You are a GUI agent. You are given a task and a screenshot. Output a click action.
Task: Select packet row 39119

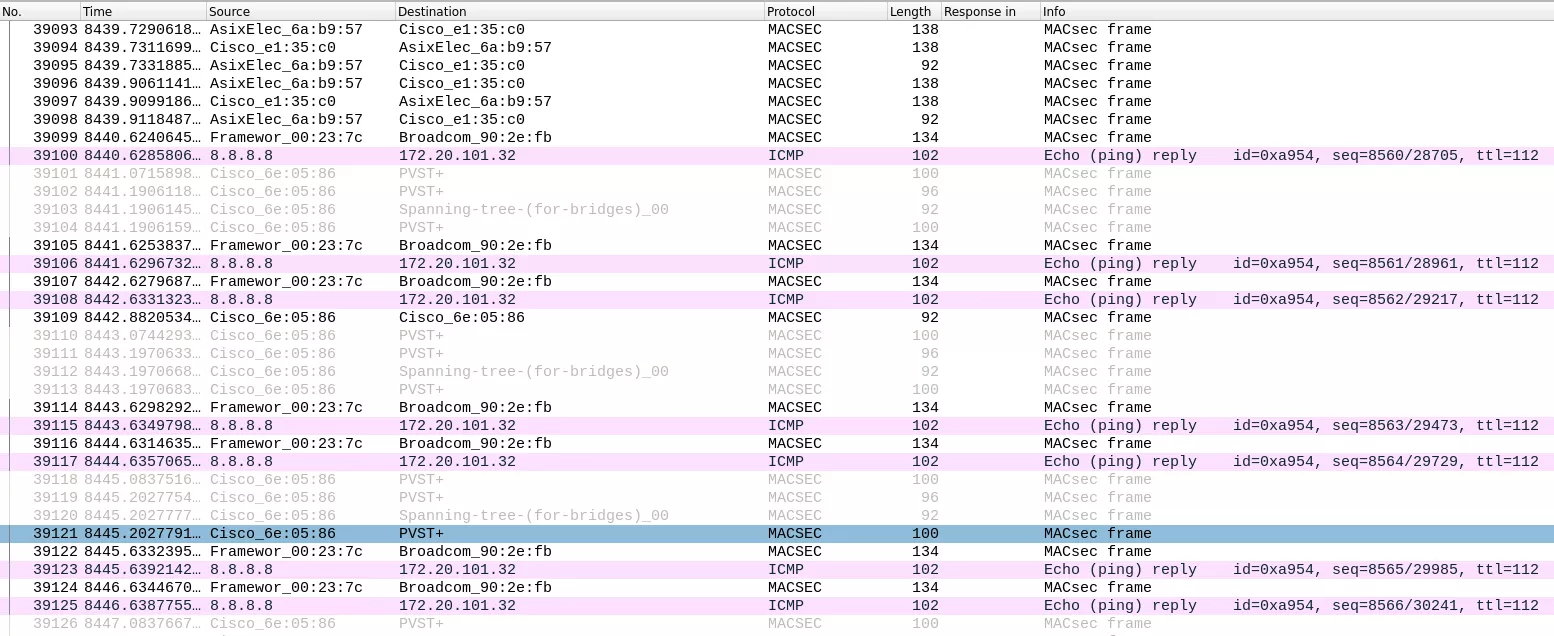pos(777,498)
